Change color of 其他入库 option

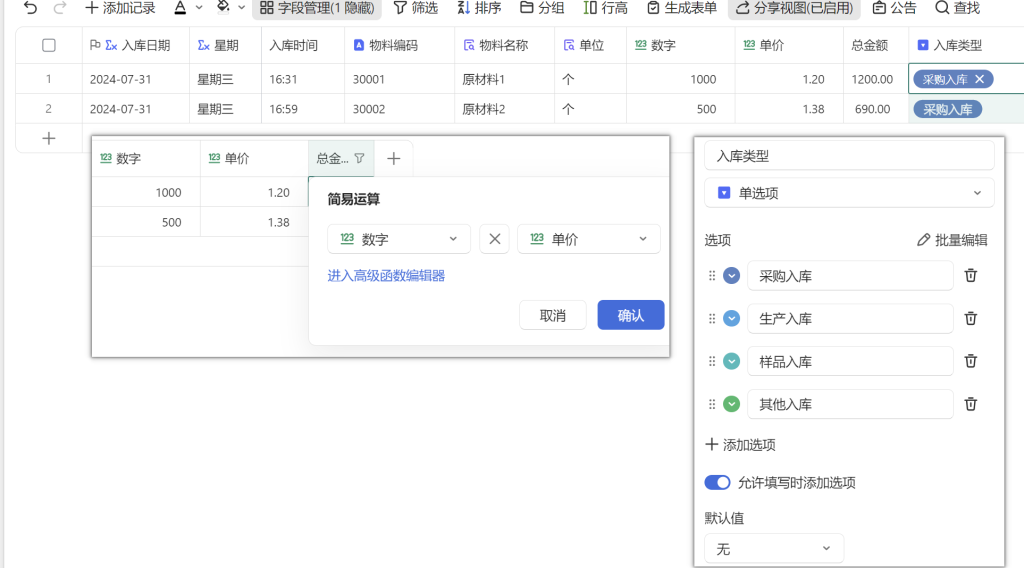pos(731,404)
